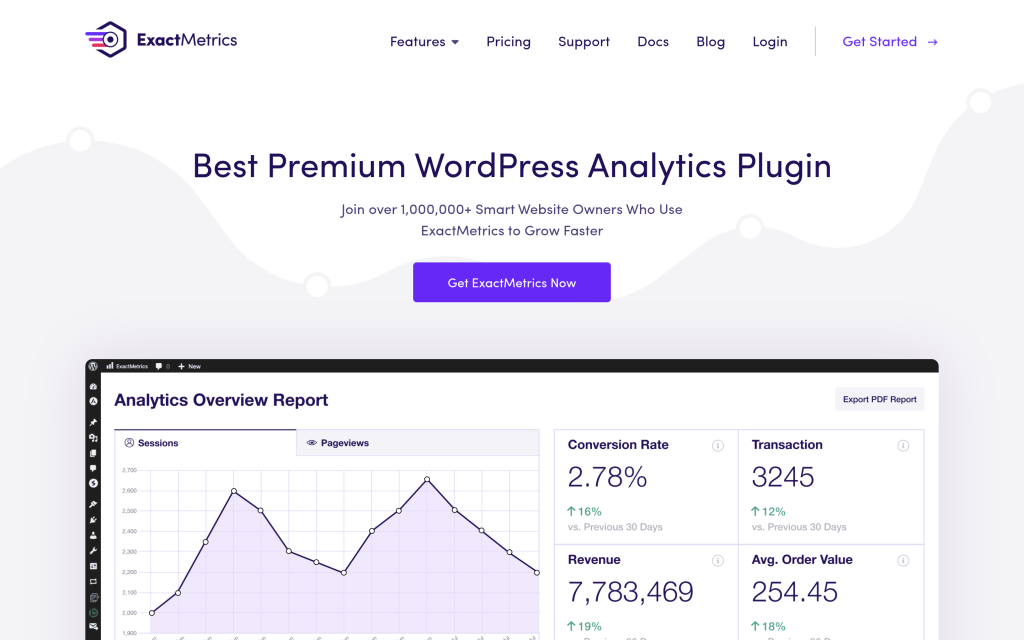Viewport: 1024px width, 640px height.
Task: Click the 7,783,469 revenue value
Action: click(x=630, y=592)
